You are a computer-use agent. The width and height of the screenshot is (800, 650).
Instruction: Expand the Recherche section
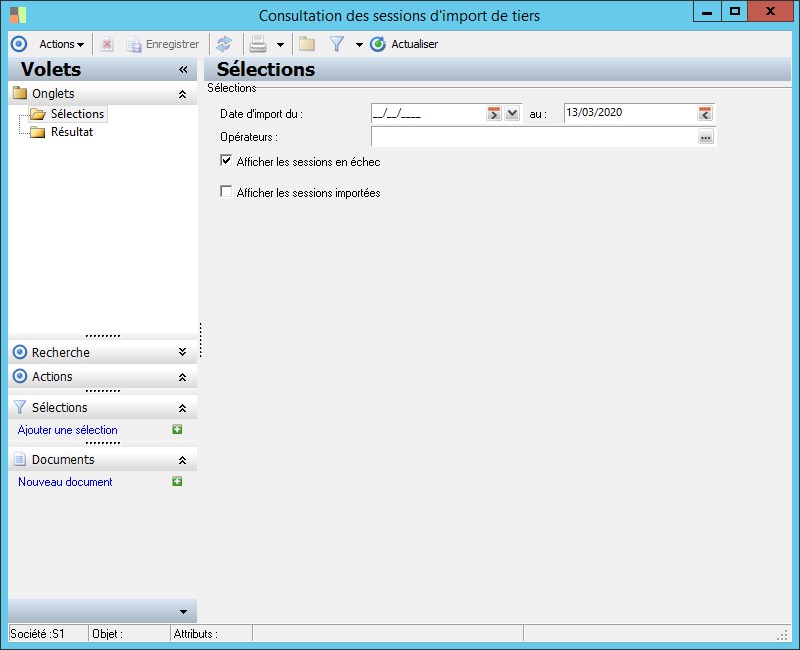pos(182,352)
